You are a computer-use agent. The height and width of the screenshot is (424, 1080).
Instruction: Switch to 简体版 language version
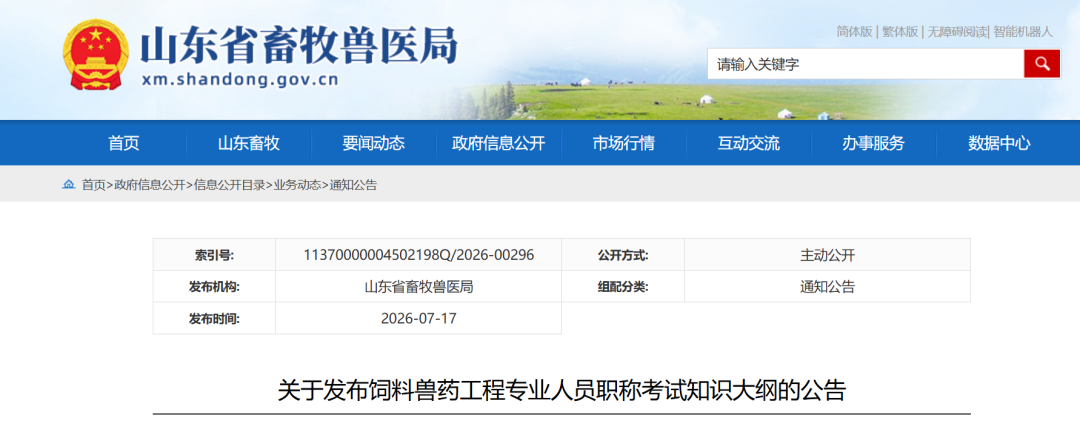[x=854, y=32]
